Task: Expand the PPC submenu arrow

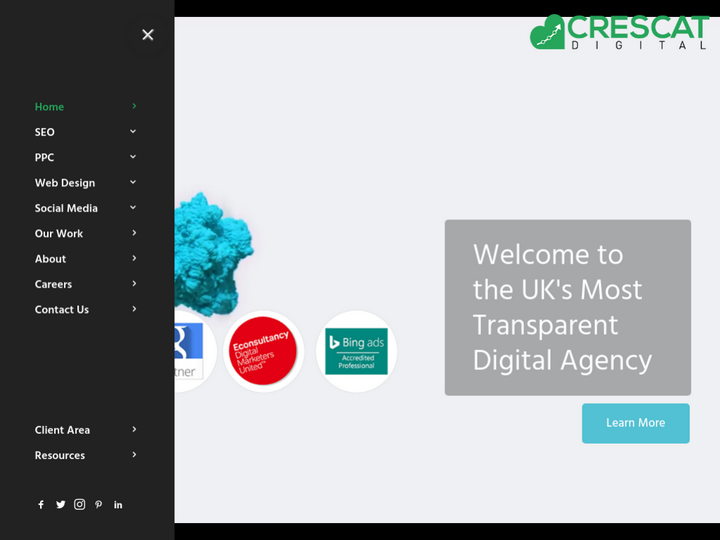Action: click(133, 157)
